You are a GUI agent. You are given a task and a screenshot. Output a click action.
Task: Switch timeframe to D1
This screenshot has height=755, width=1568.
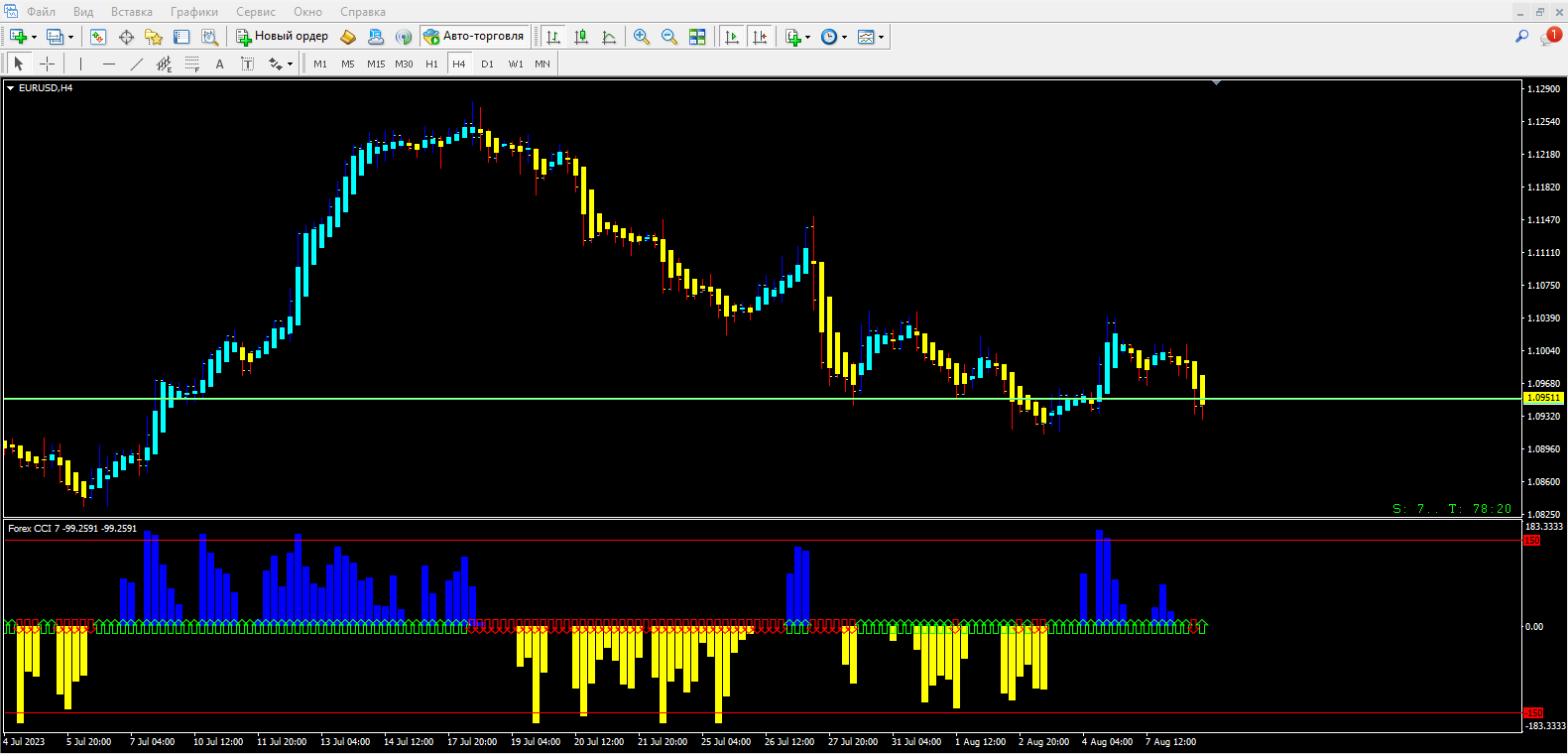(487, 63)
